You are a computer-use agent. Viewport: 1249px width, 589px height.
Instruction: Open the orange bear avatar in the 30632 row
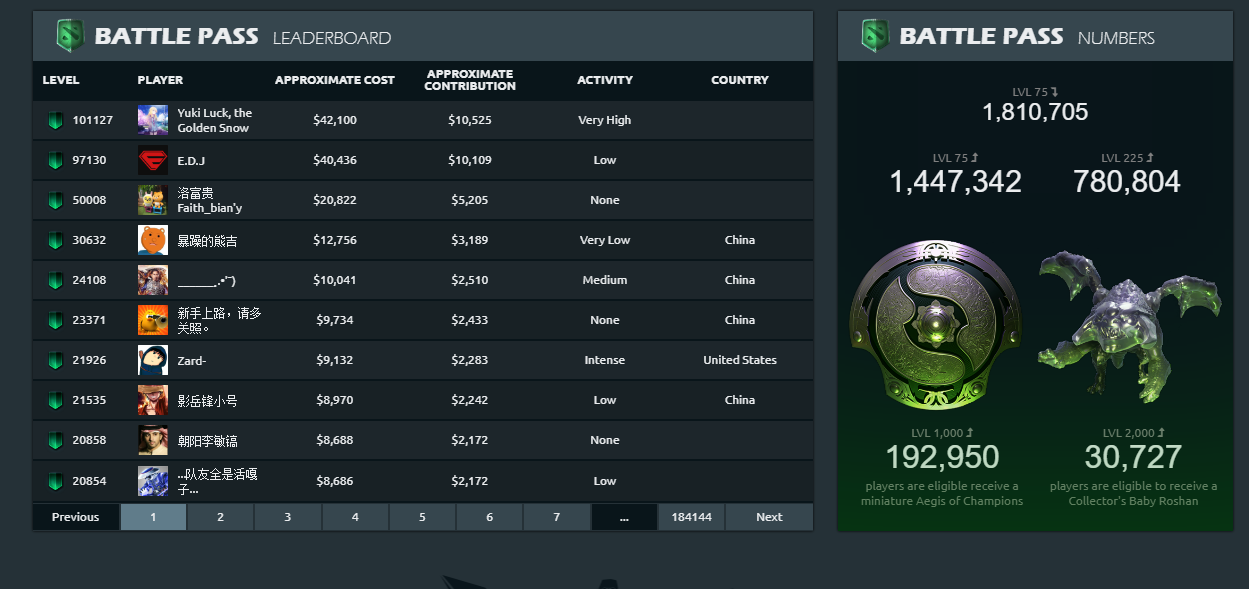pos(153,240)
